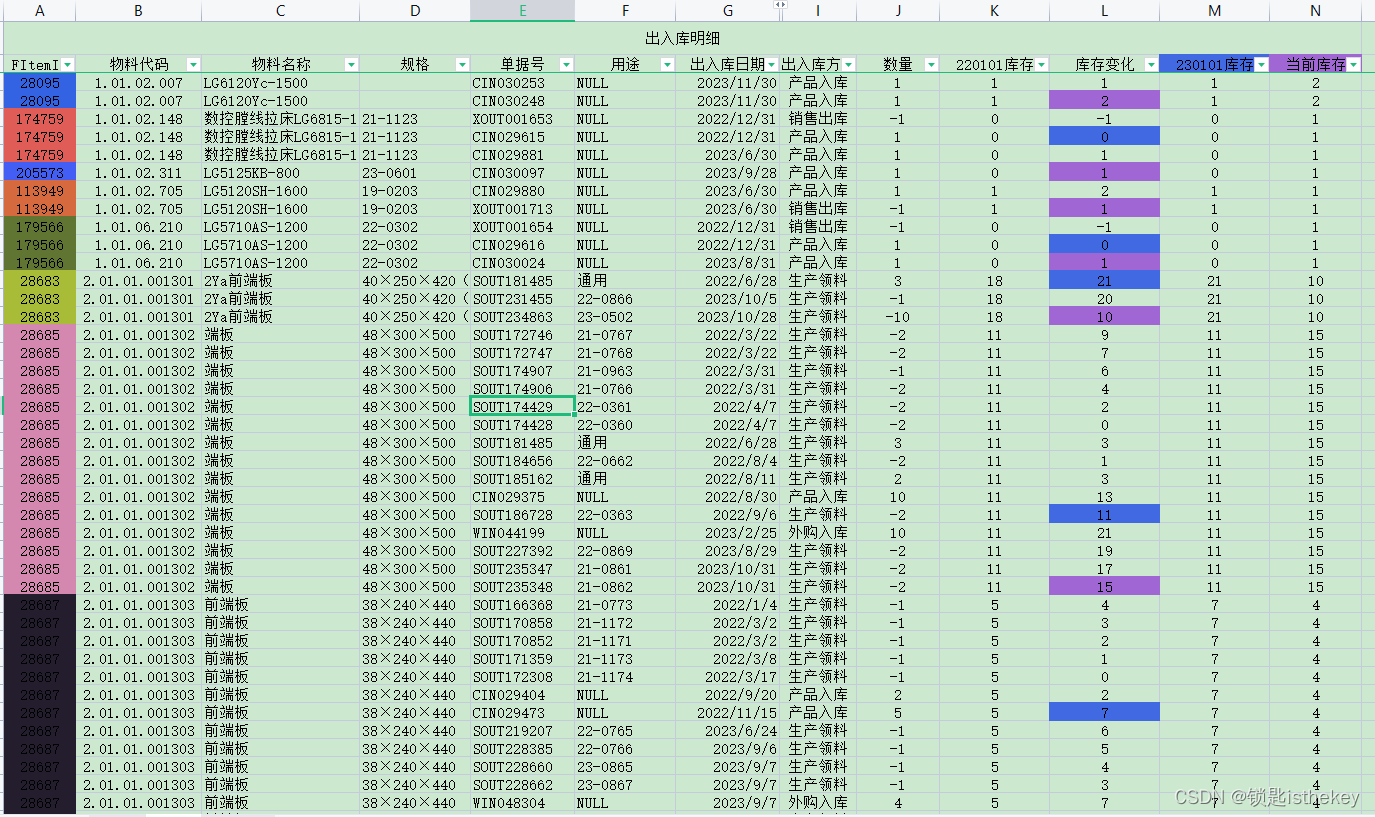The image size is (1375, 817).
Task: Select material code cell 1.01.02.311
Action: 138,173
